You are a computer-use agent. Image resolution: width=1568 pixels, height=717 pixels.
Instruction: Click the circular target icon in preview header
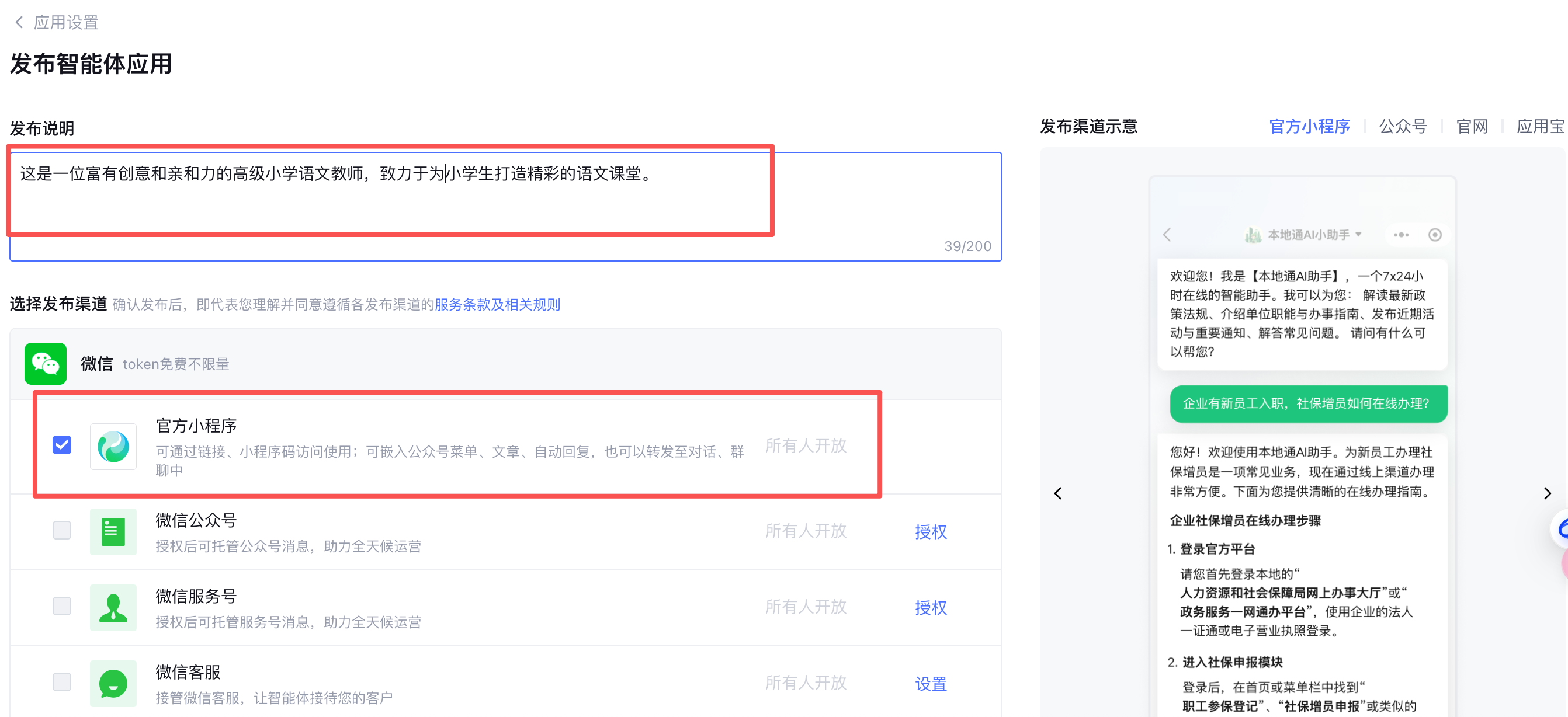point(1435,235)
